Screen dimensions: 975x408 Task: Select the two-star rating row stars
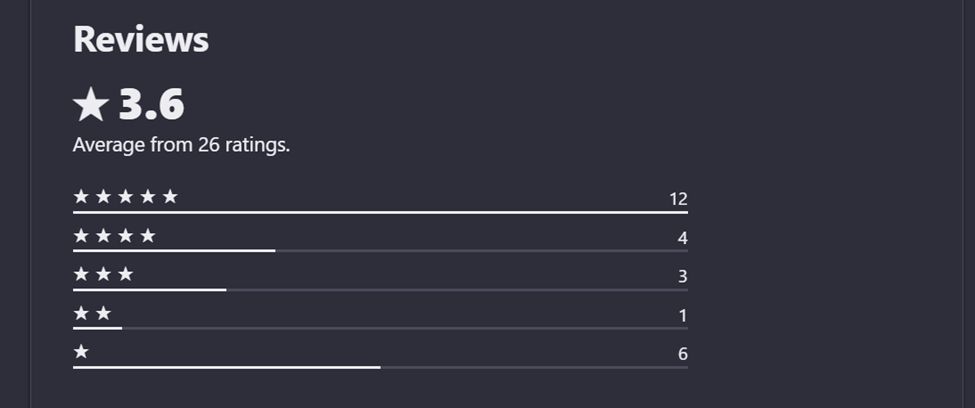pos(92,314)
